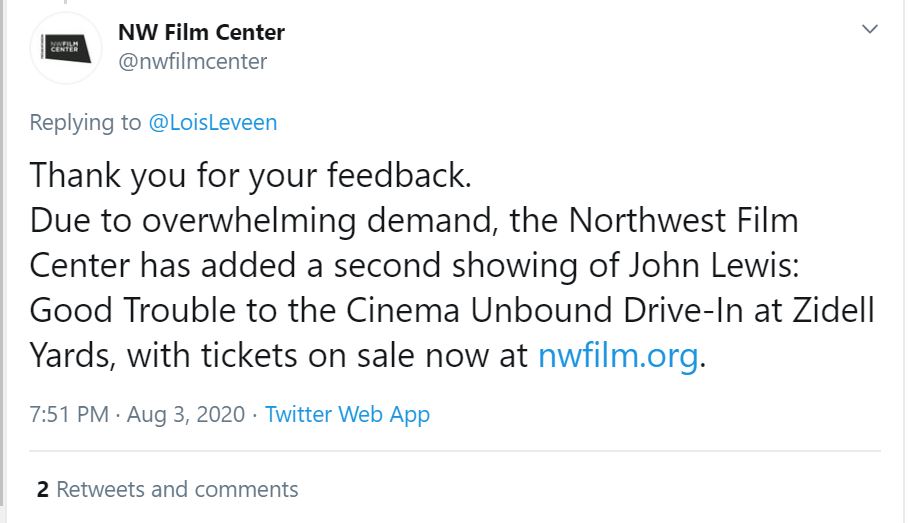
Task: Click the NW Film Center profile avatar
Action: pos(66,47)
